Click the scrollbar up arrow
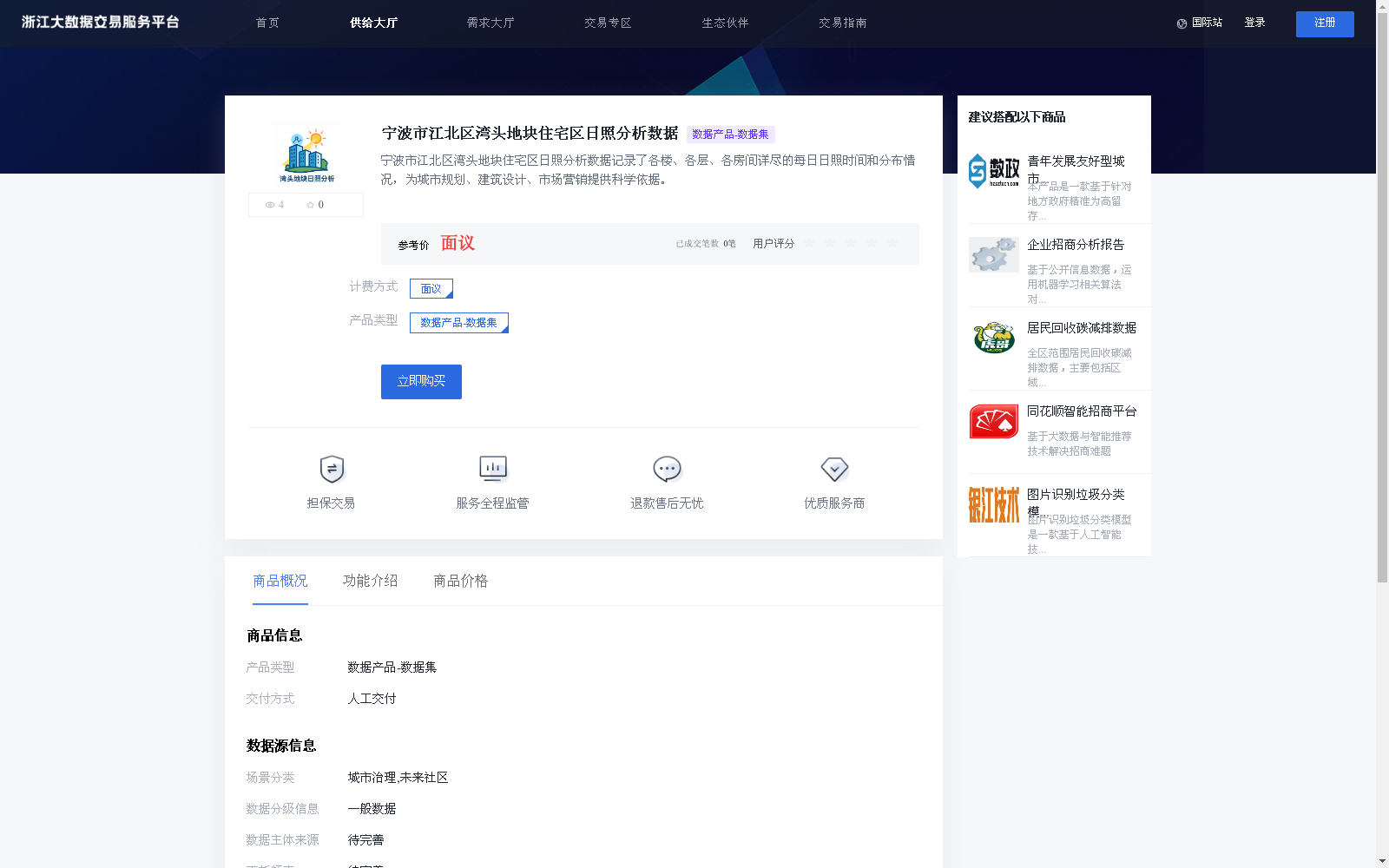 pyautogui.click(x=1382, y=5)
